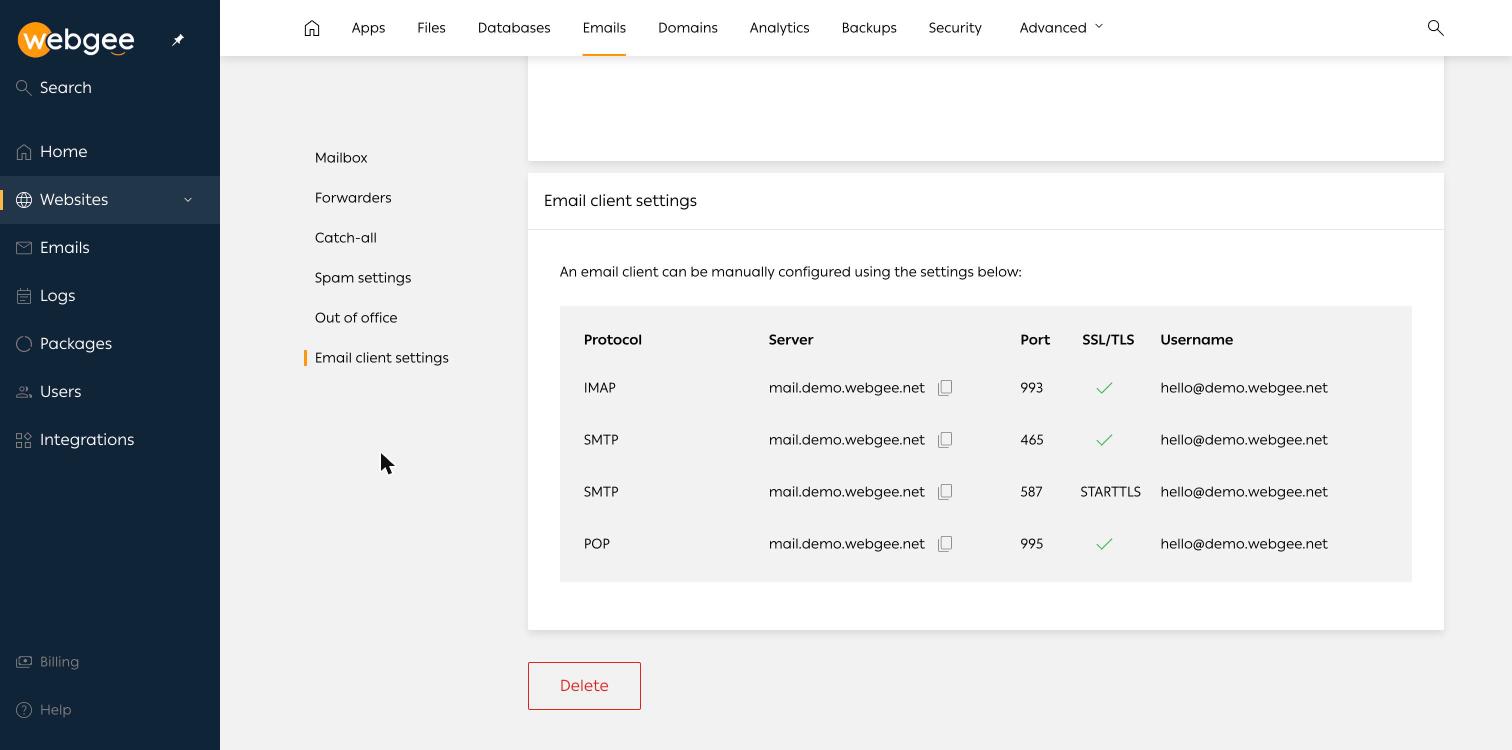Click the Help question mark icon
This screenshot has height=750, width=1512.
[24, 710]
